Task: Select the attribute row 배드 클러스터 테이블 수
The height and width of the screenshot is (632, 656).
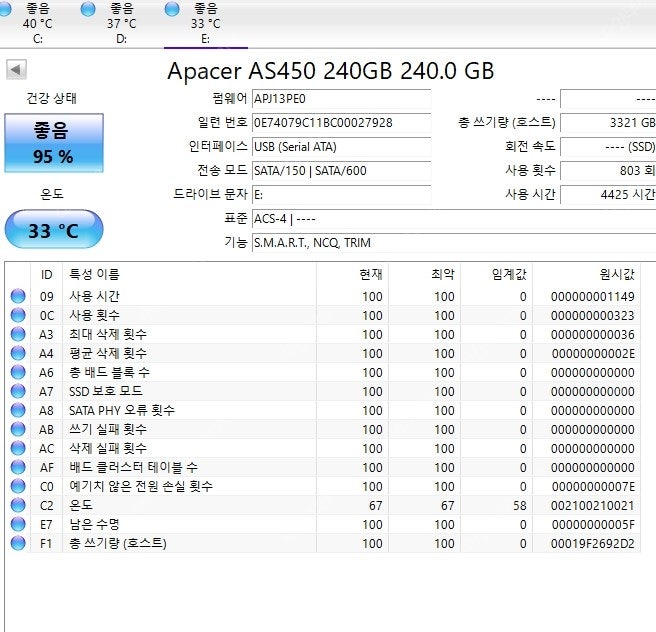Action: coord(323,467)
